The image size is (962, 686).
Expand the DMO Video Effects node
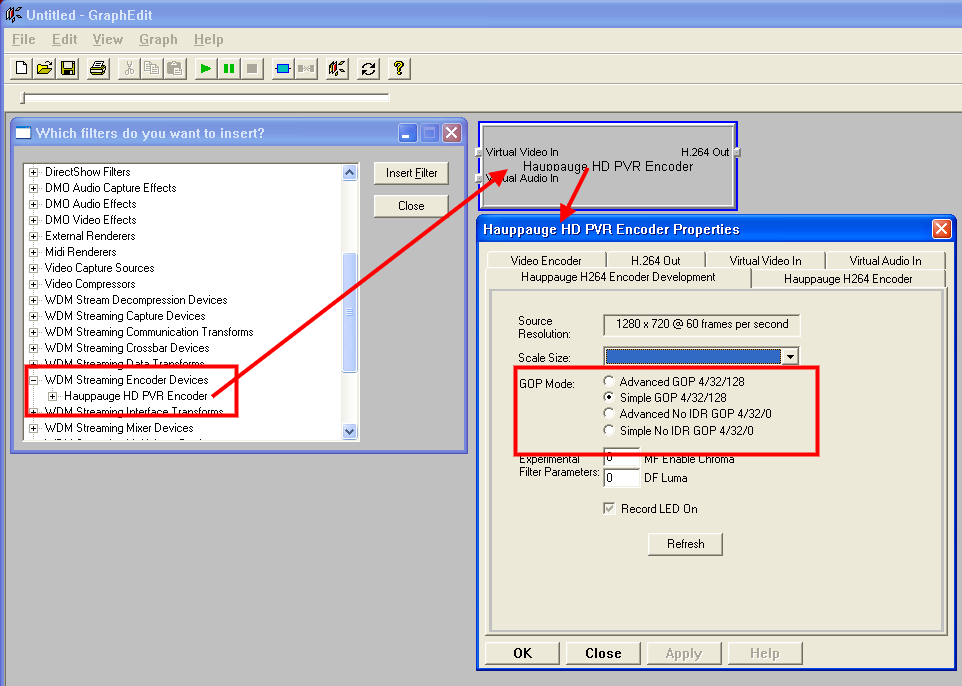tap(34, 220)
